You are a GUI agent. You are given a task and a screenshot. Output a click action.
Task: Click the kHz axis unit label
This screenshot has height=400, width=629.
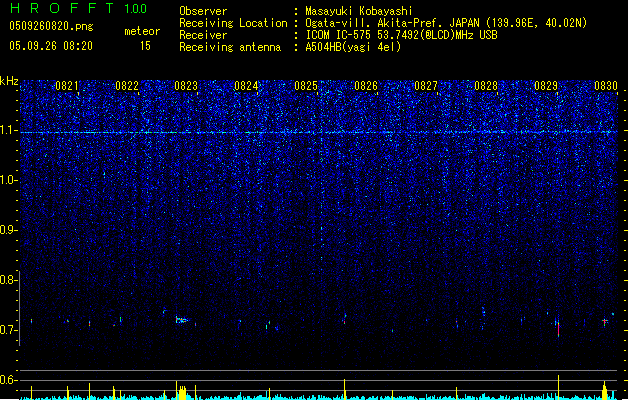point(9,81)
